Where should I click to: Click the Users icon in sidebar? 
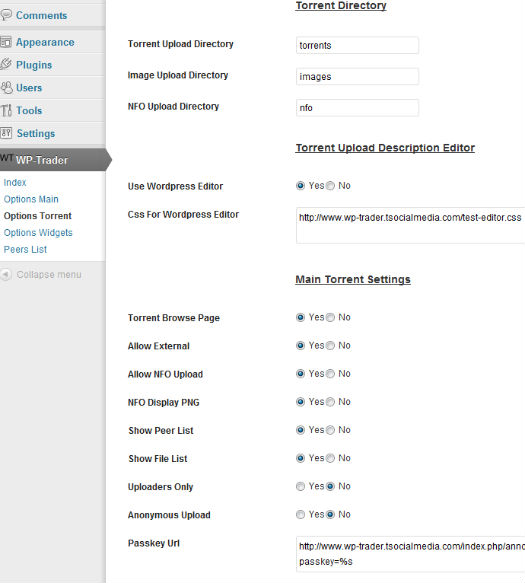[6, 87]
